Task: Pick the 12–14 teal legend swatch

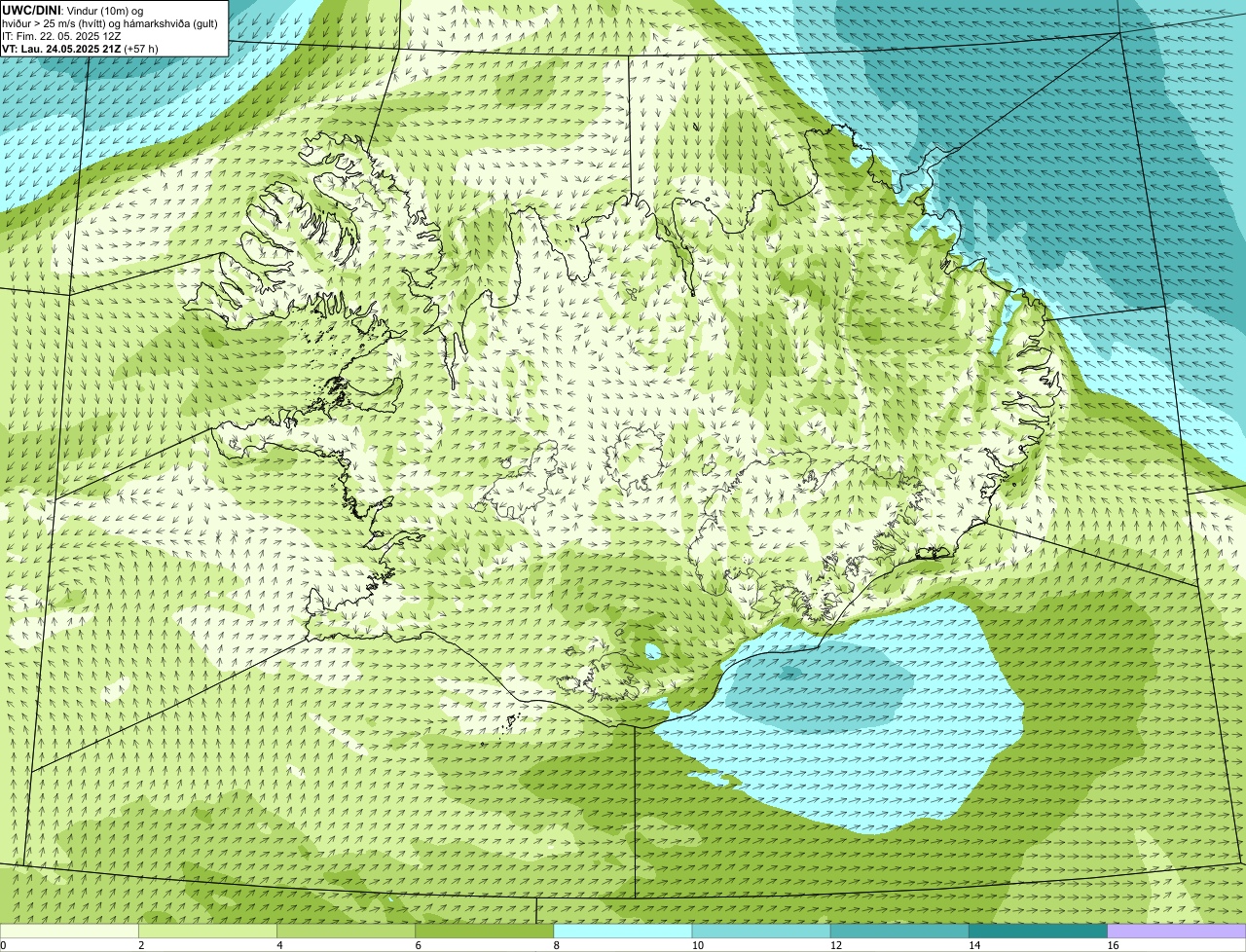Action: point(899,931)
